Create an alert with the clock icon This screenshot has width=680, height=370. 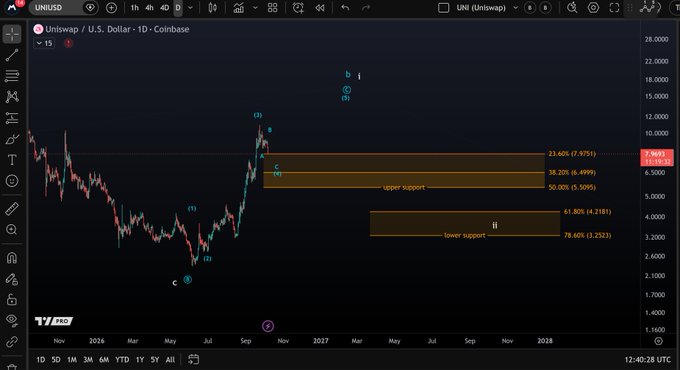298,7
